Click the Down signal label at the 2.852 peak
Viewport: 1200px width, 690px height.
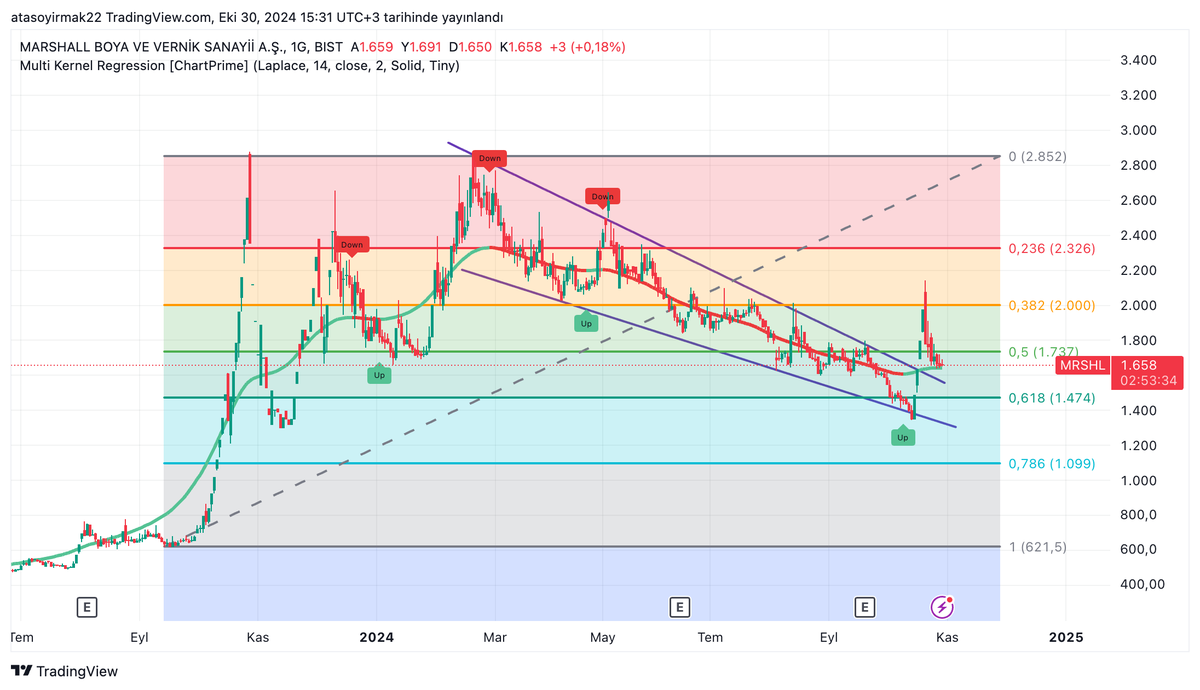pyautogui.click(x=489, y=158)
